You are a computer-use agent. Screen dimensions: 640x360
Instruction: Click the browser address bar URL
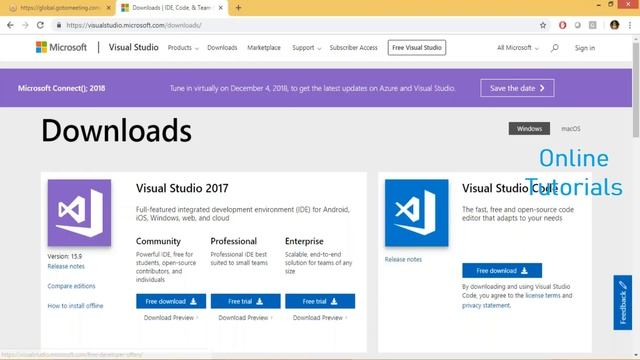tap(134, 25)
